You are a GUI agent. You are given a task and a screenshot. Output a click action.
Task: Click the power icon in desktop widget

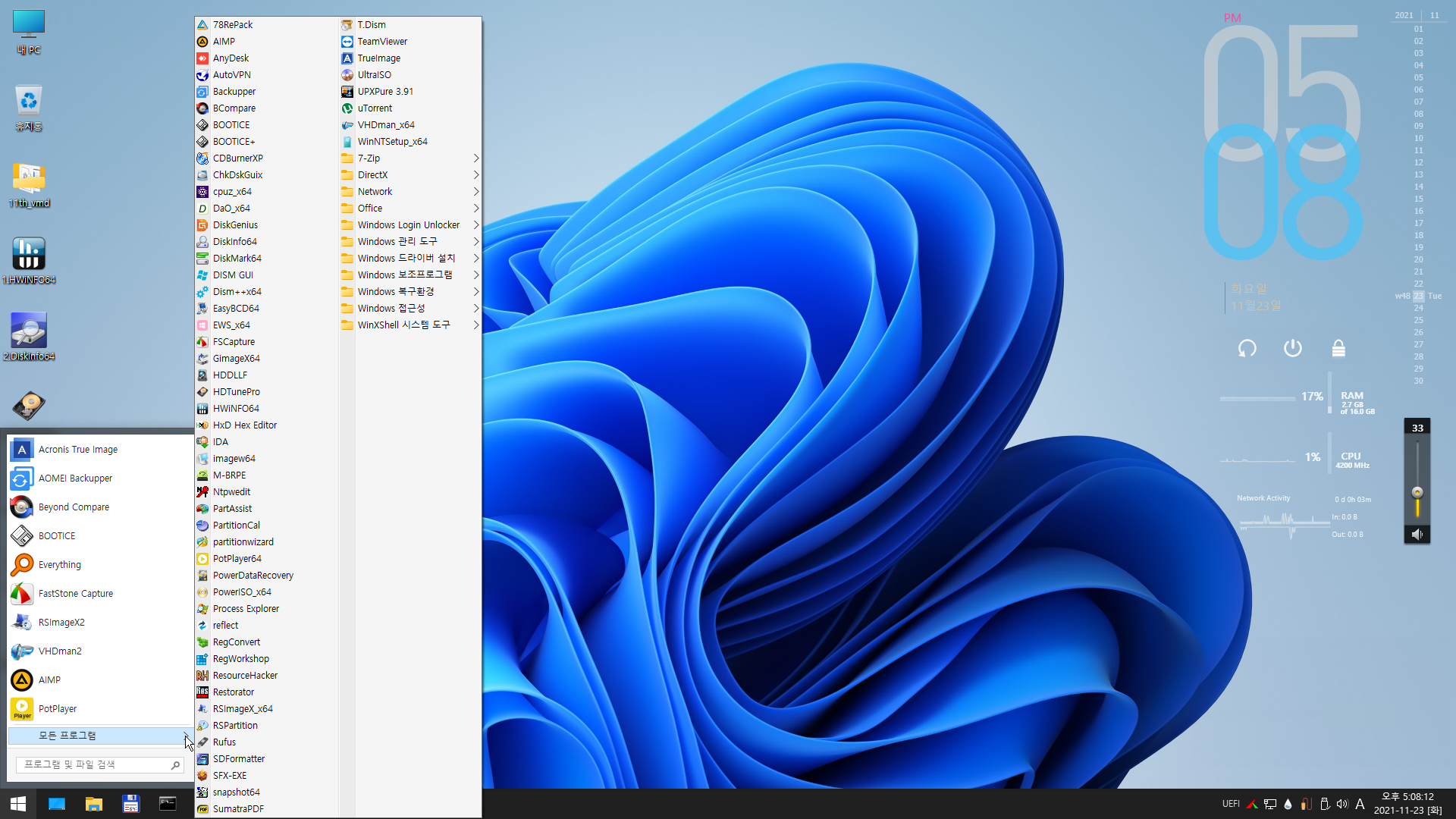[1293, 348]
